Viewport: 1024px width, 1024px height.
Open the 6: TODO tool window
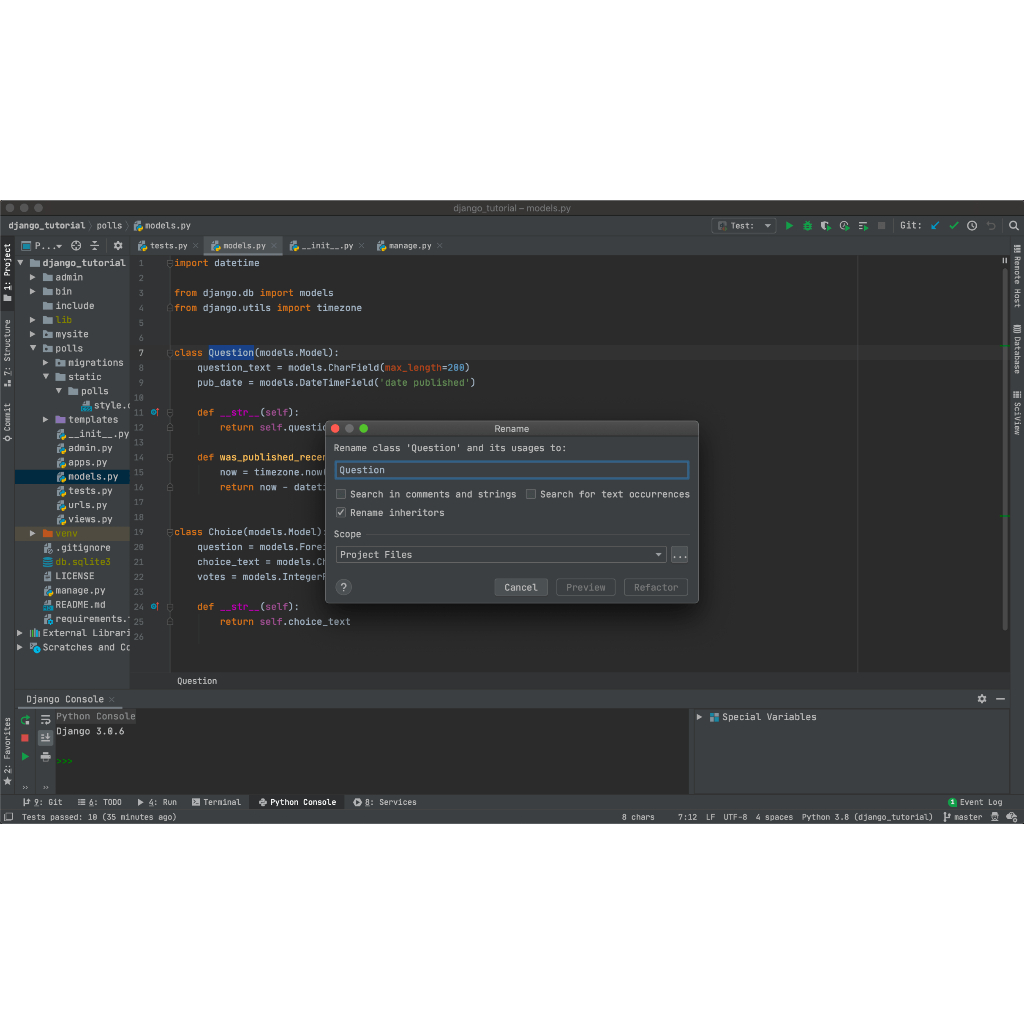(x=100, y=802)
